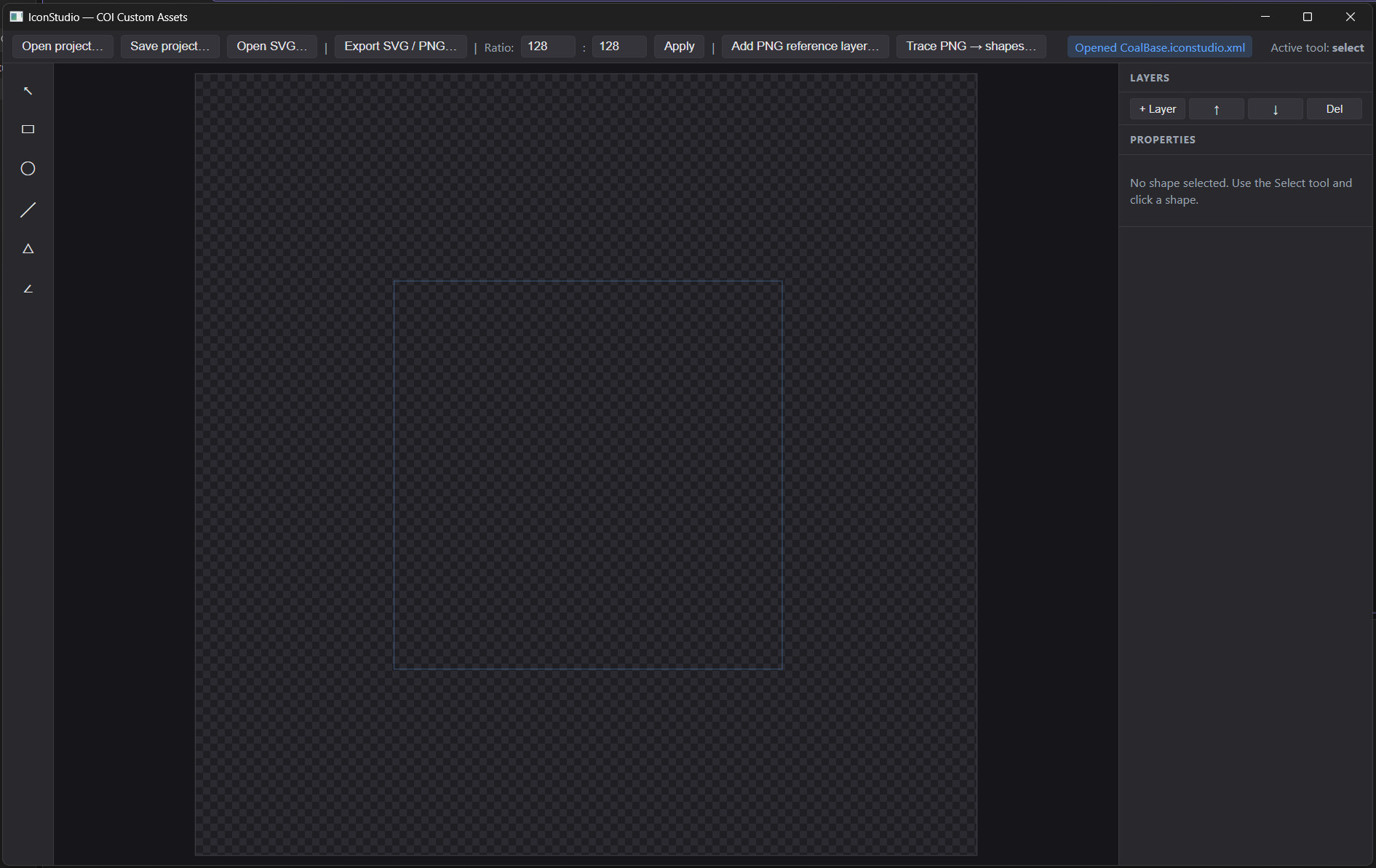Apply the canvas ratio

[679, 47]
